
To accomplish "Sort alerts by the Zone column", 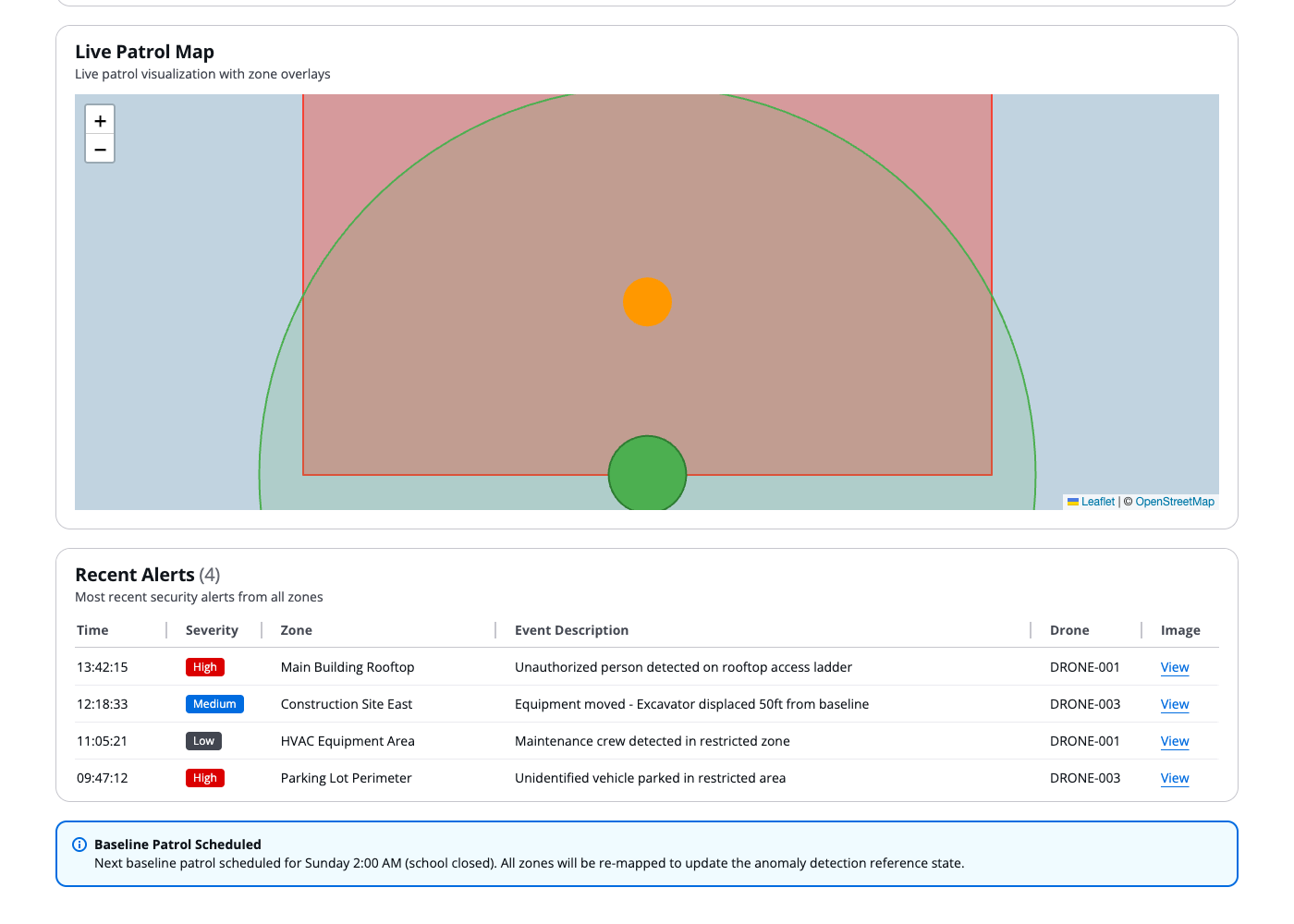I will (296, 630).
